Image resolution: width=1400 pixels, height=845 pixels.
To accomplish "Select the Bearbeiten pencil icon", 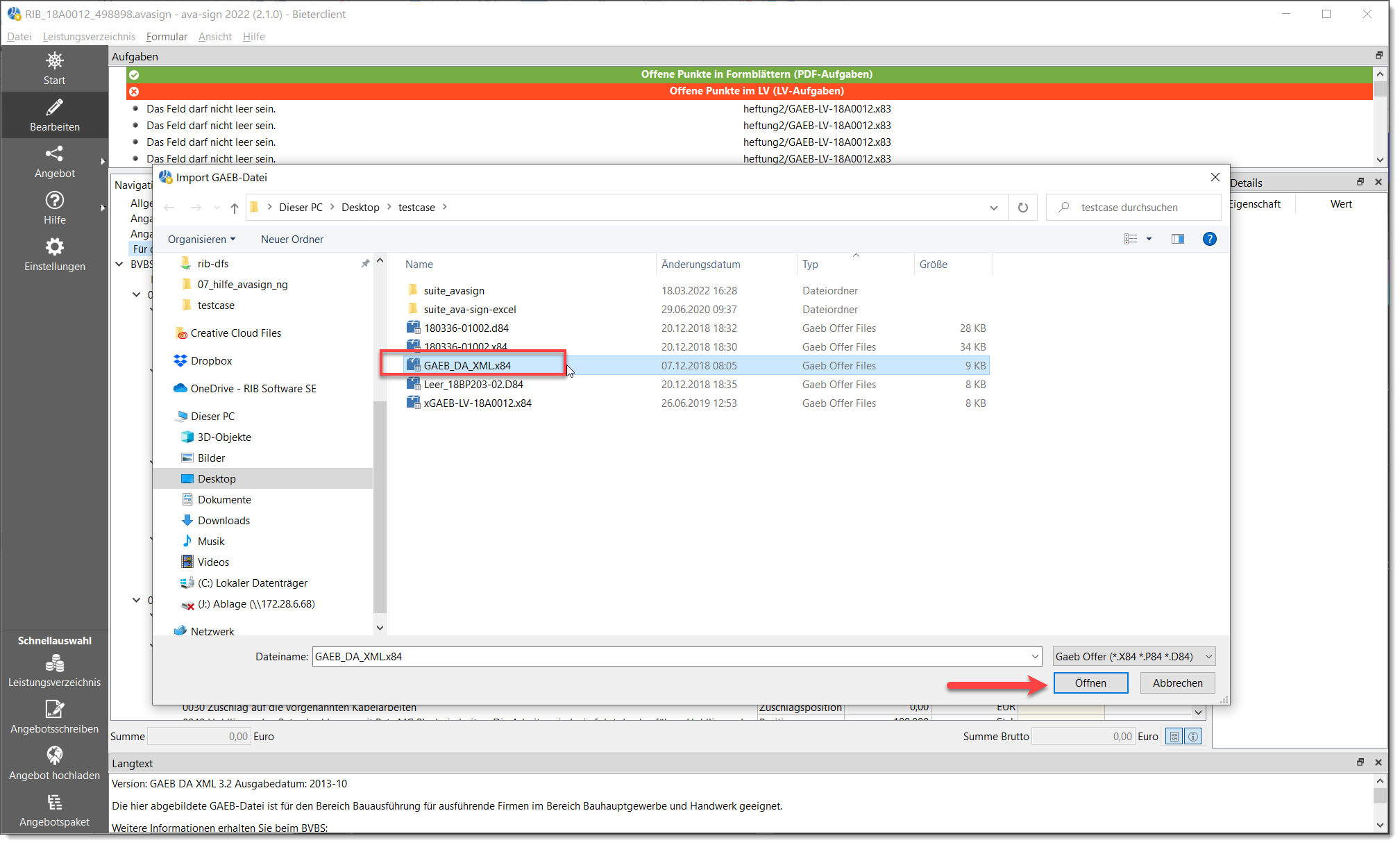I will pos(54,107).
